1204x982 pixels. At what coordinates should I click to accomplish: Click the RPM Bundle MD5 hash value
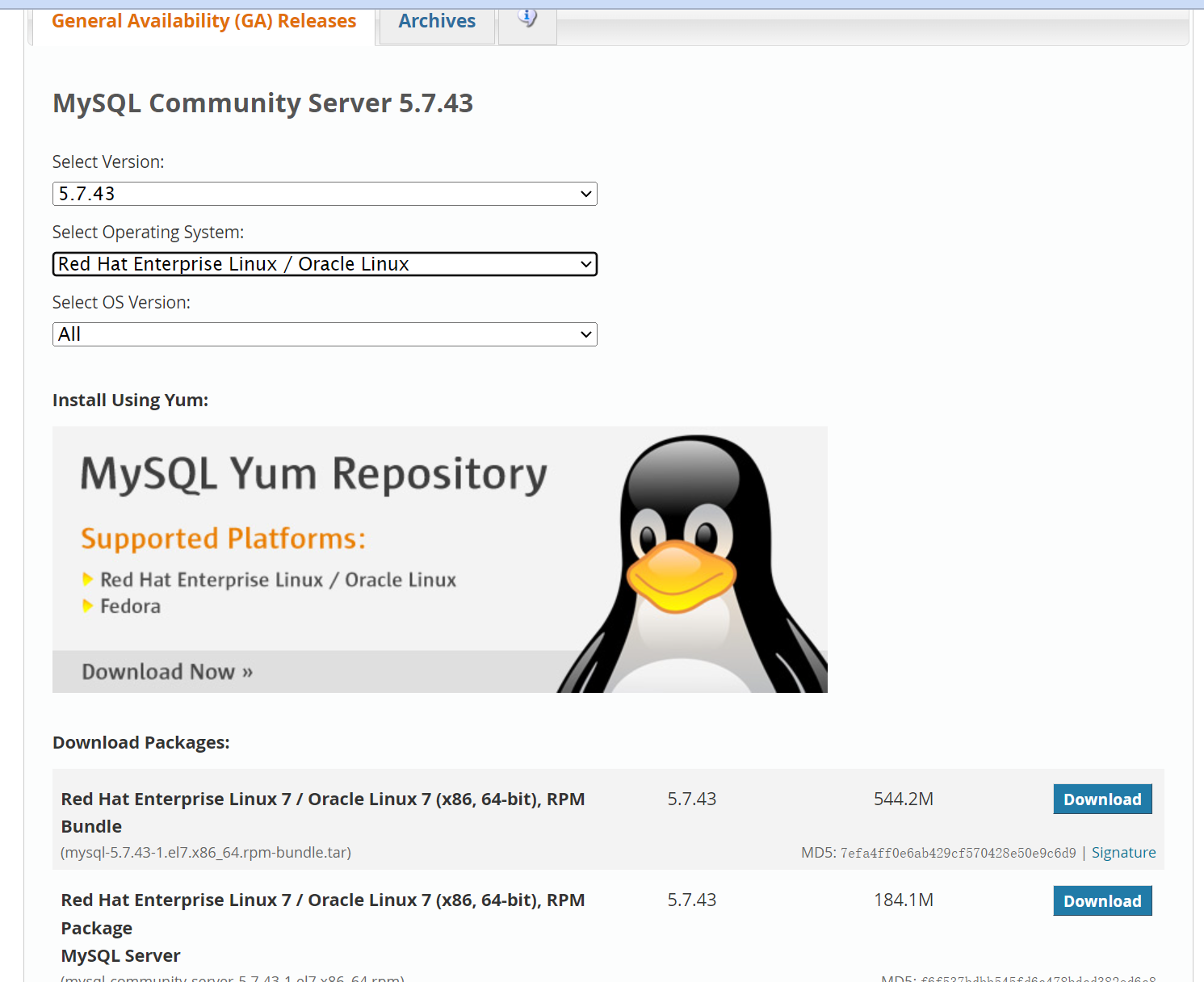[x=958, y=853]
